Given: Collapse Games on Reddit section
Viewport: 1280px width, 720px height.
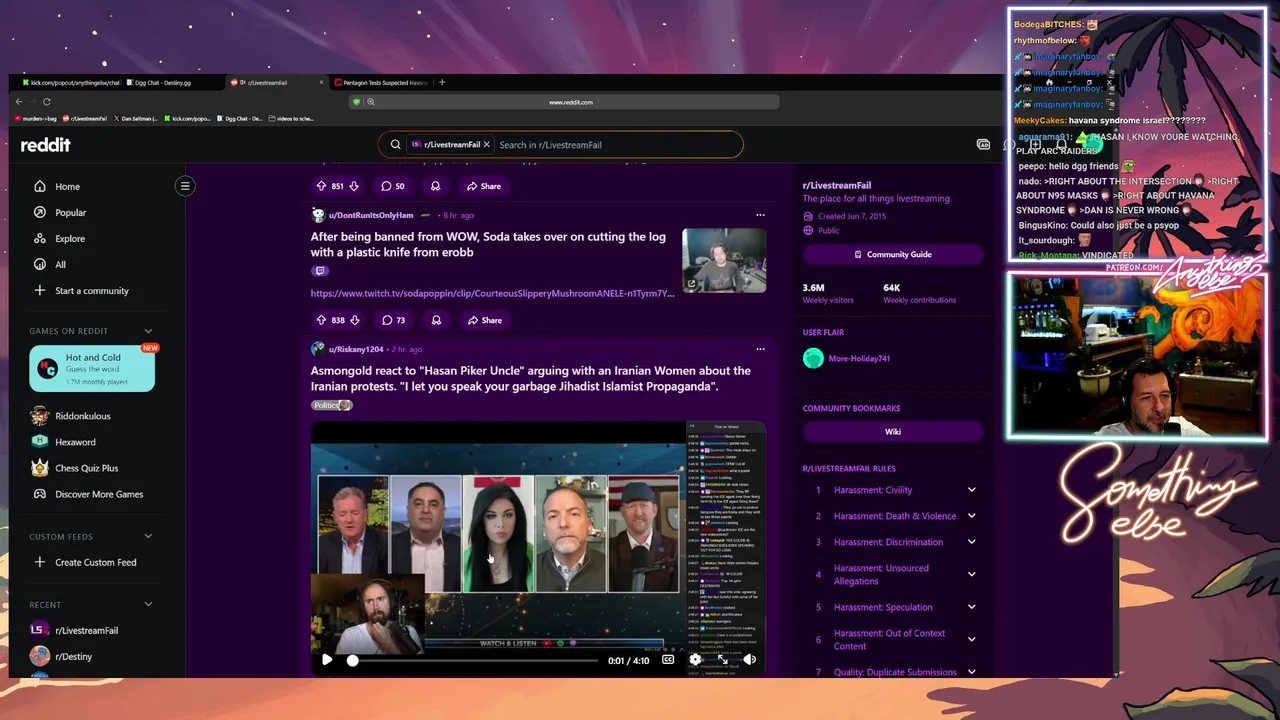Looking at the screenshot, I should point(148,331).
